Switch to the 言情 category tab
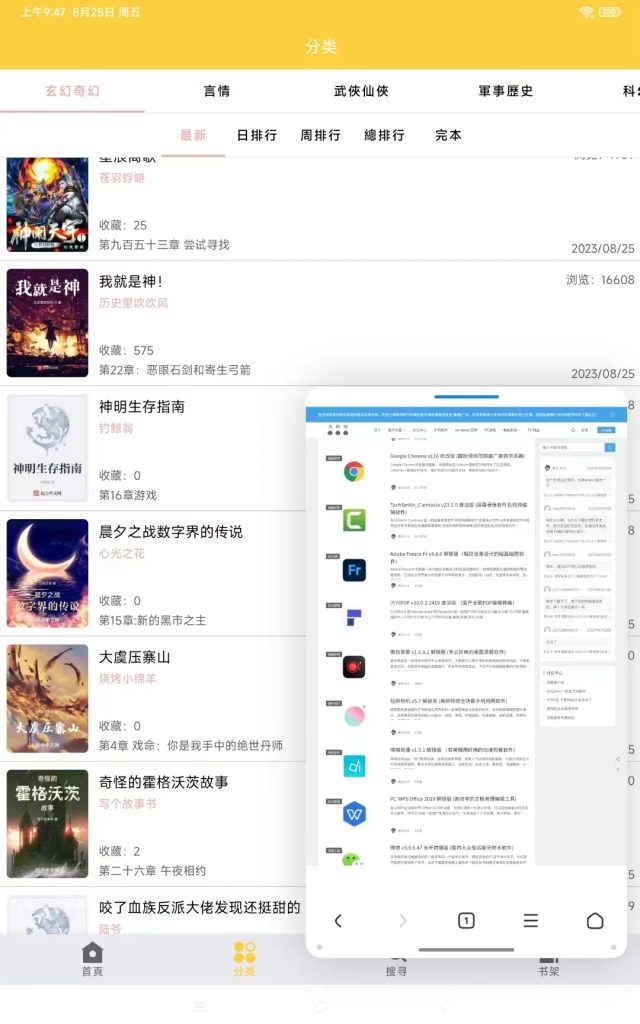The image size is (640, 1024). 217,91
